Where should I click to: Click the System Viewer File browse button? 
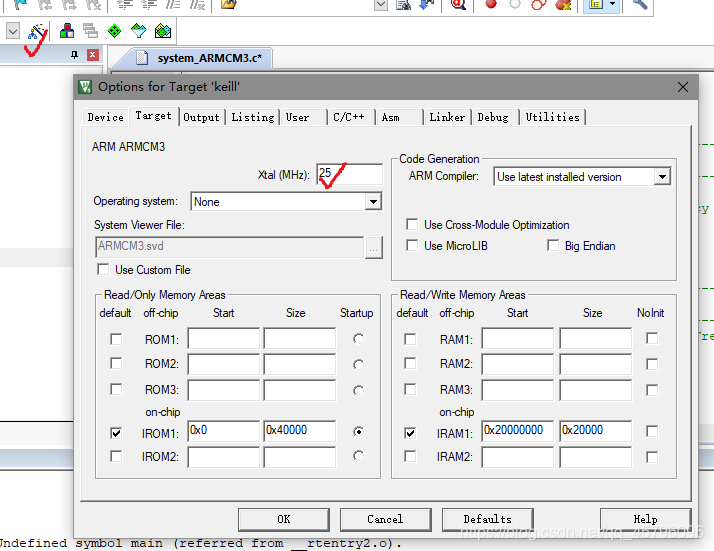[373, 247]
